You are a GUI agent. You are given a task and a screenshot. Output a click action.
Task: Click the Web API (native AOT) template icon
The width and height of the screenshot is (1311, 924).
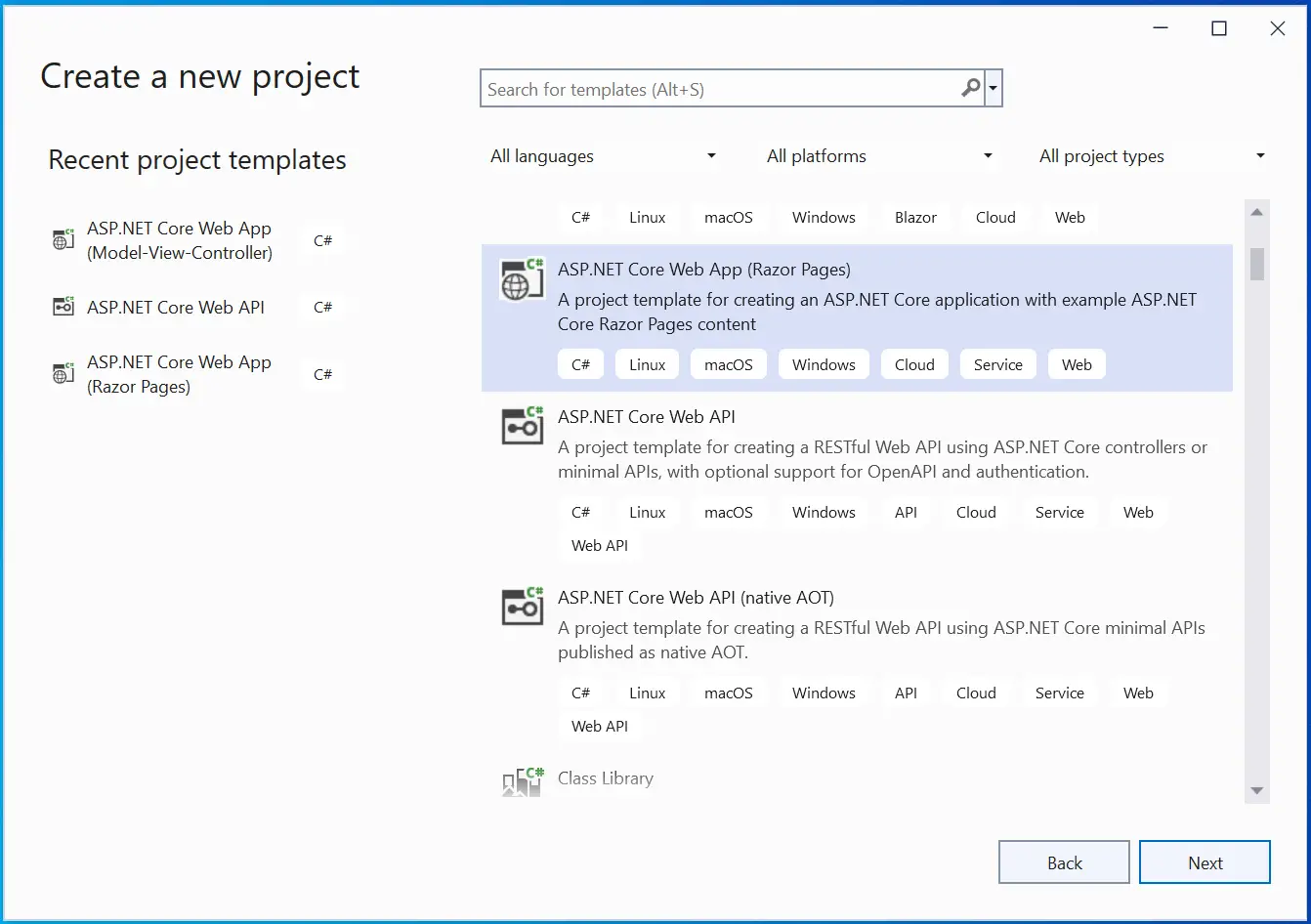522,607
